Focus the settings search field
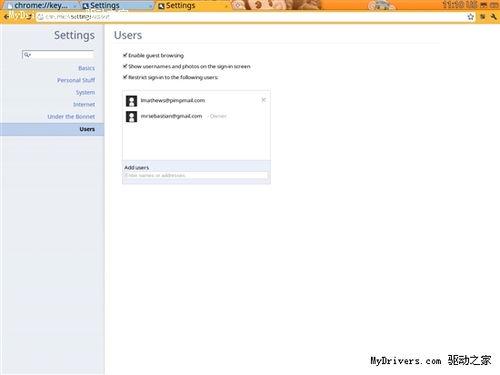The width and height of the screenshot is (500, 375). [x=58, y=55]
